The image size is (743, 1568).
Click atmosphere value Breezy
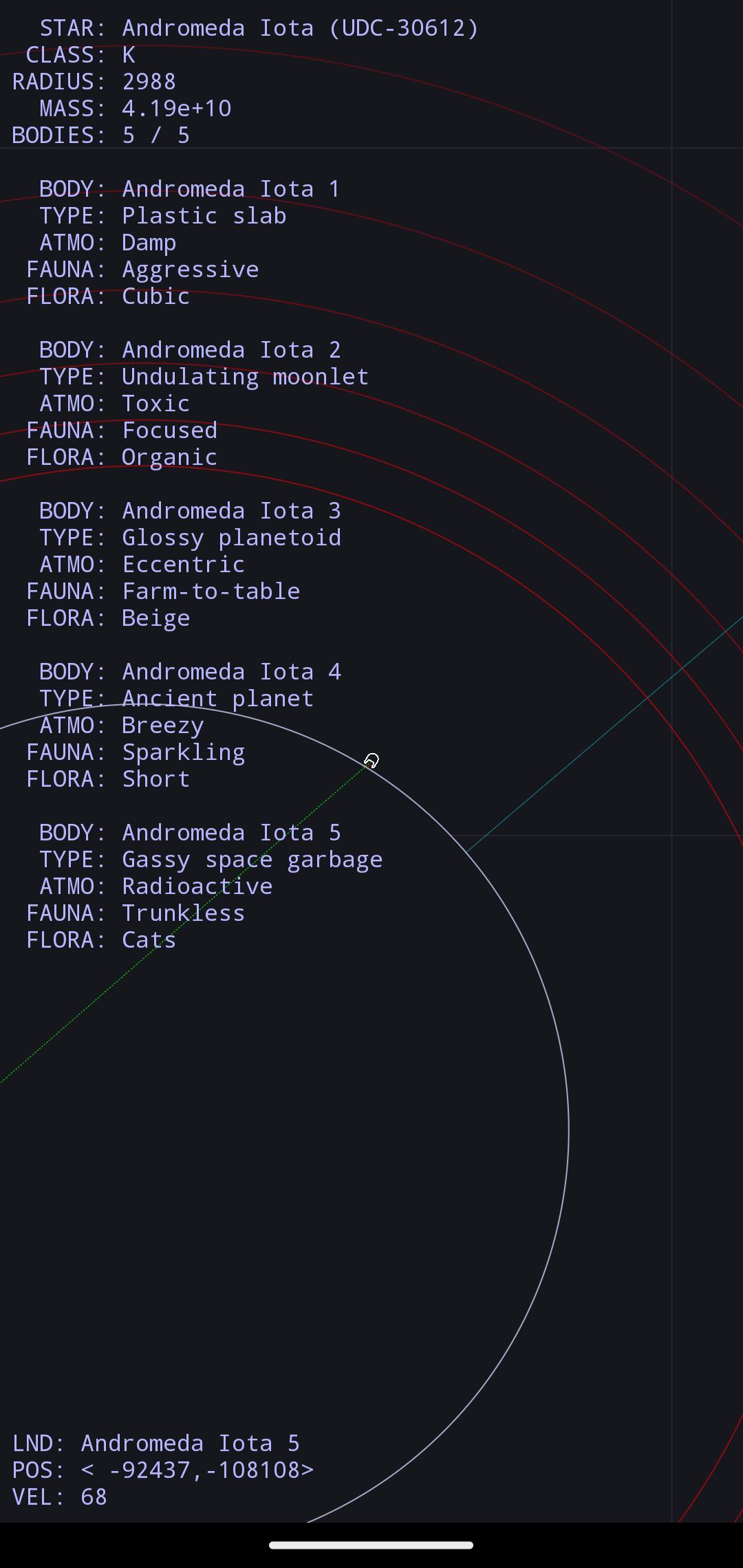(163, 726)
